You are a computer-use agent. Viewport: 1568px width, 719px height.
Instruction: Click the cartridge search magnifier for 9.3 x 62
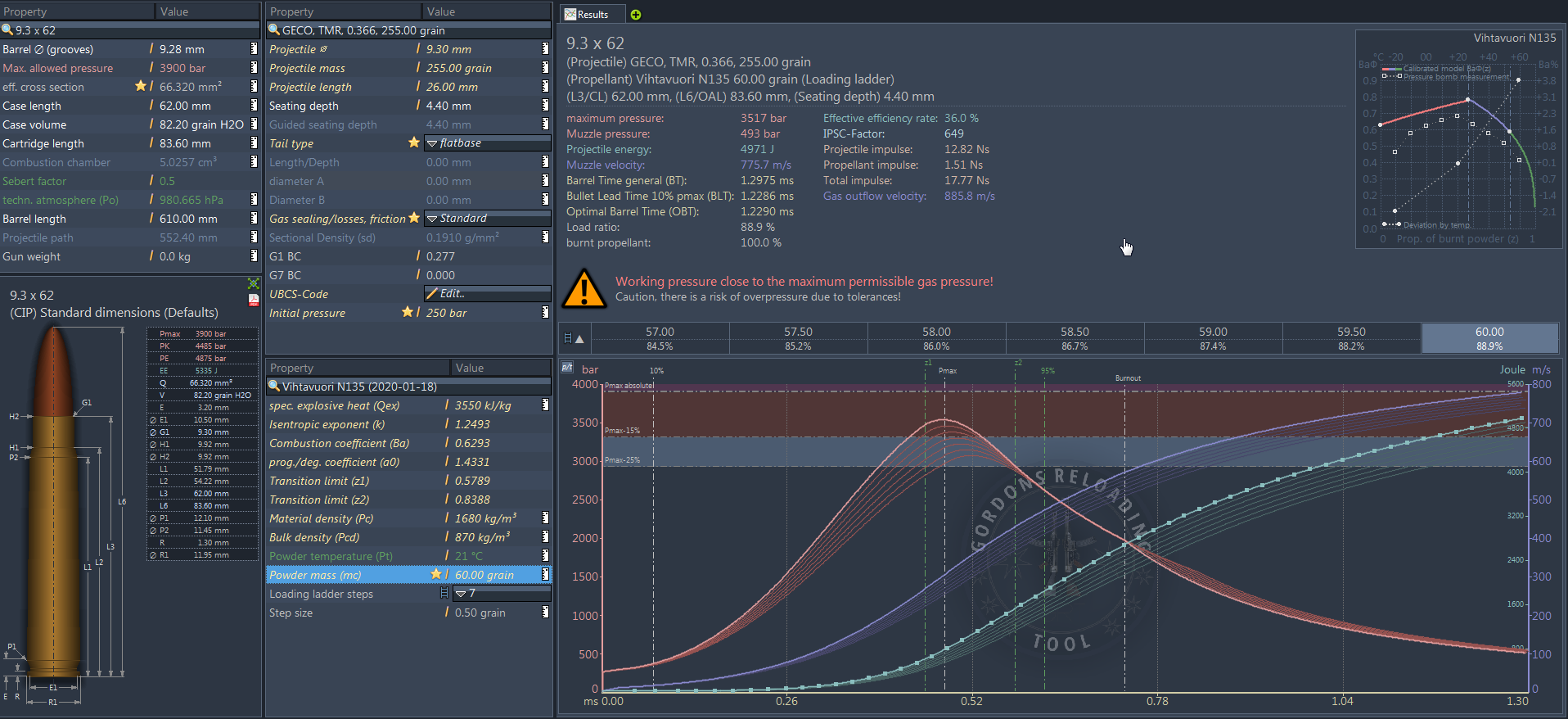tap(7, 30)
